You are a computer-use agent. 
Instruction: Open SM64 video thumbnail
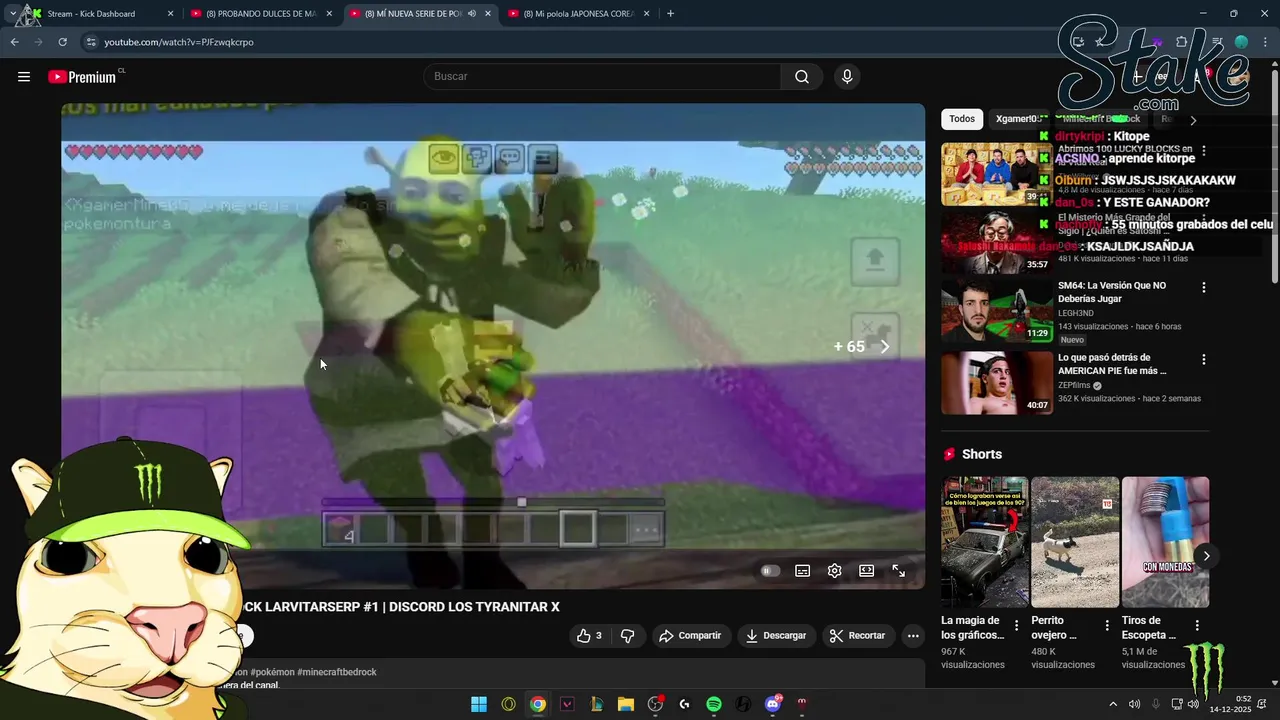point(997,310)
